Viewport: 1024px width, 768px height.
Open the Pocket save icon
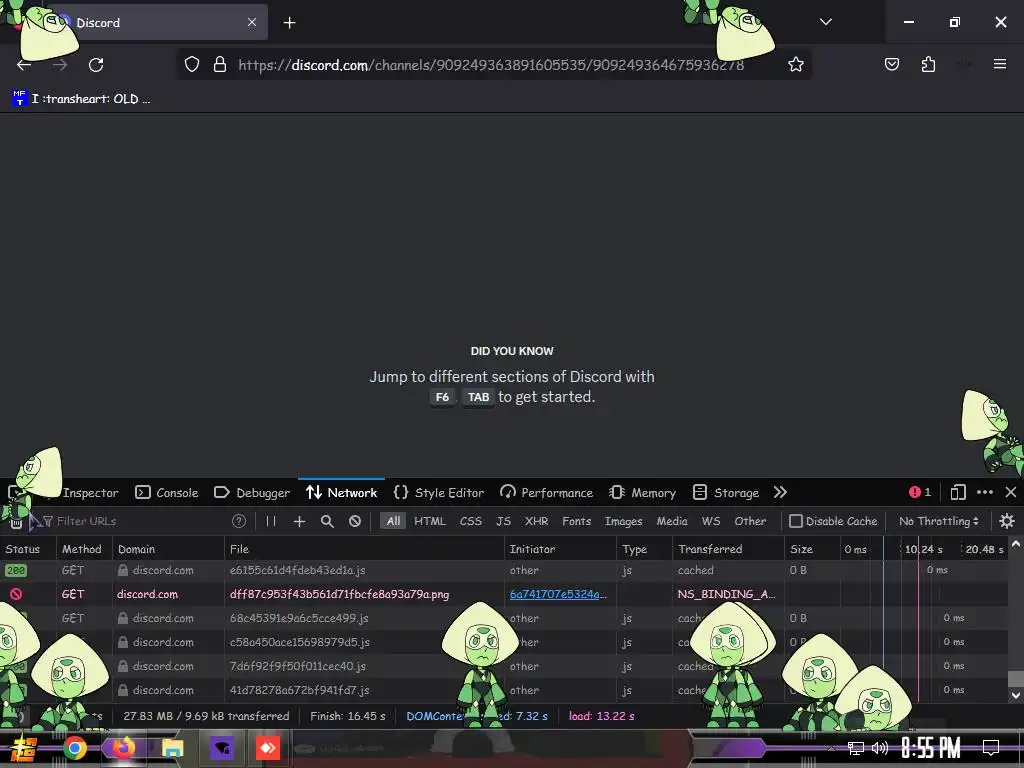[x=891, y=64]
